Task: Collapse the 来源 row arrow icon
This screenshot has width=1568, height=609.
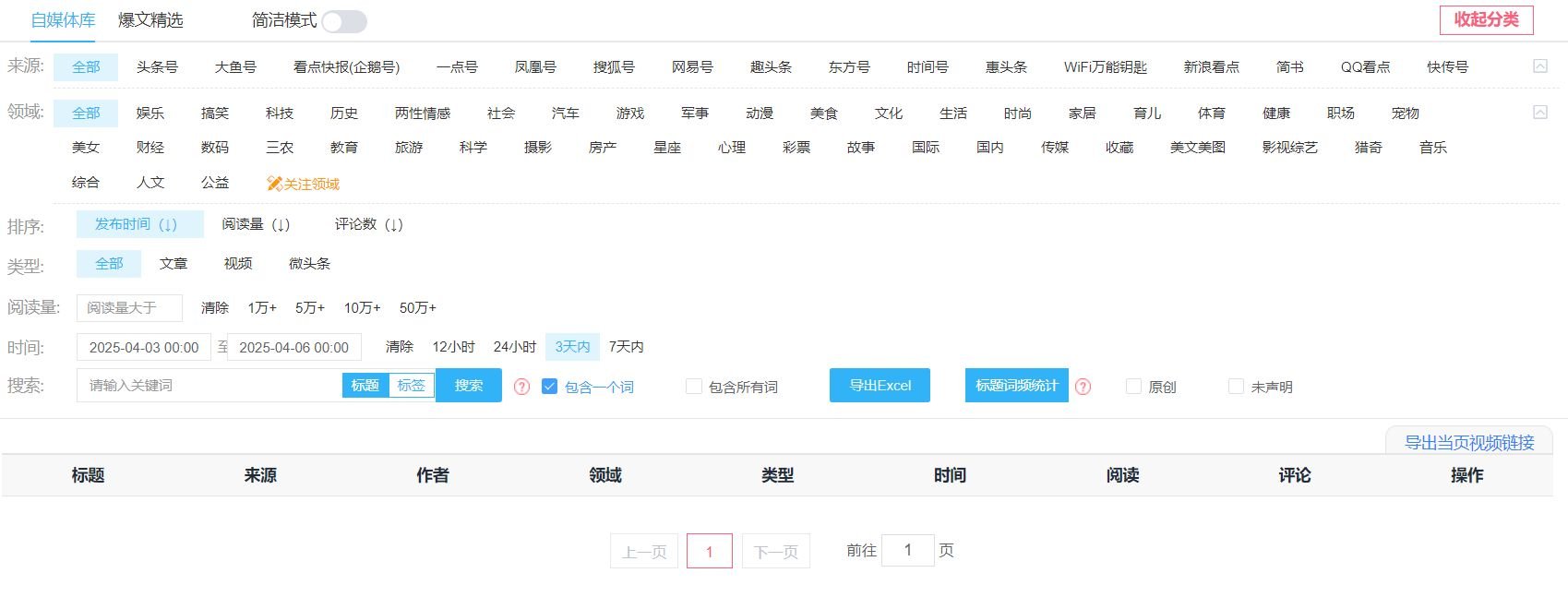Action: click(1539, 66)
